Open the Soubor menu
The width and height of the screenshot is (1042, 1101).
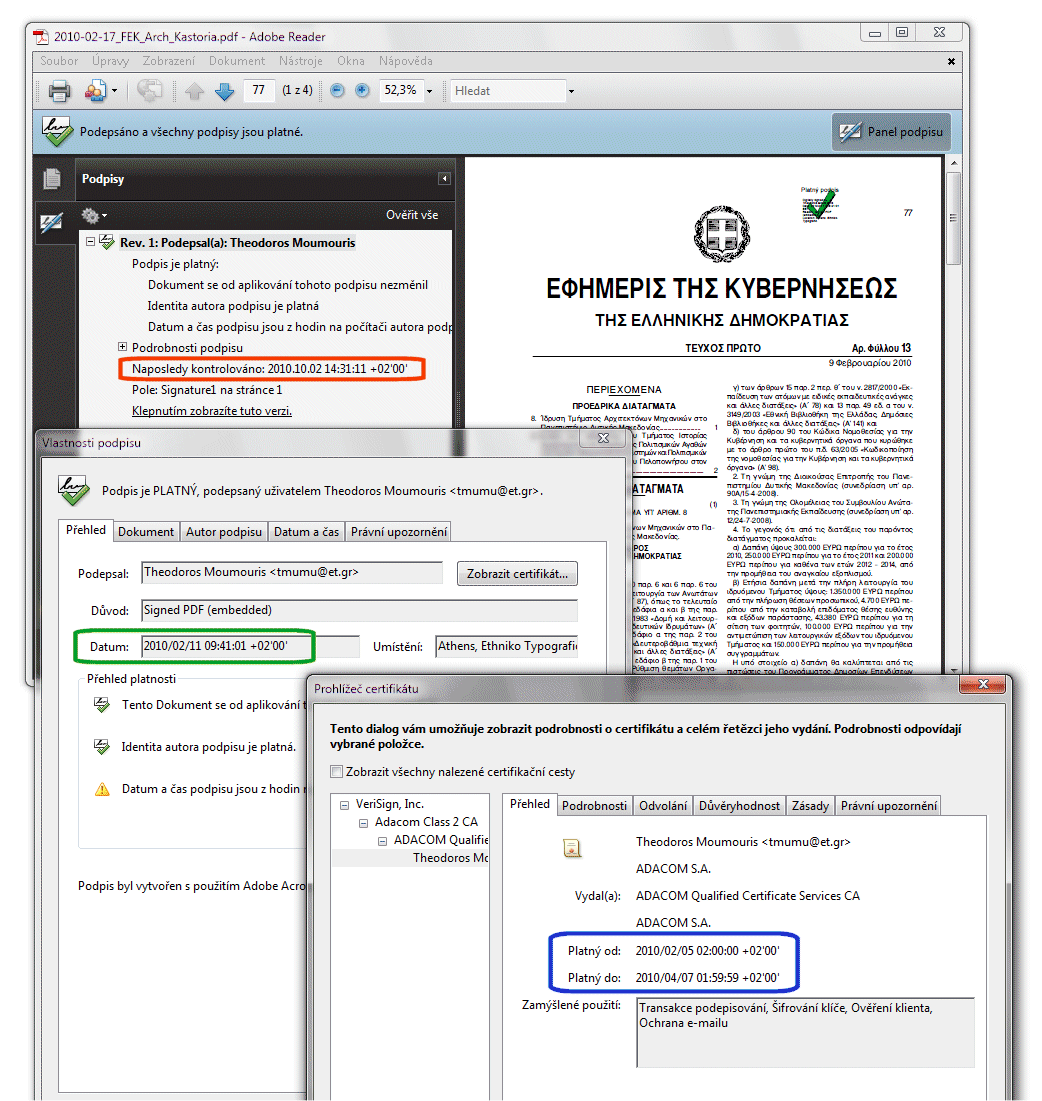[59, 61]
